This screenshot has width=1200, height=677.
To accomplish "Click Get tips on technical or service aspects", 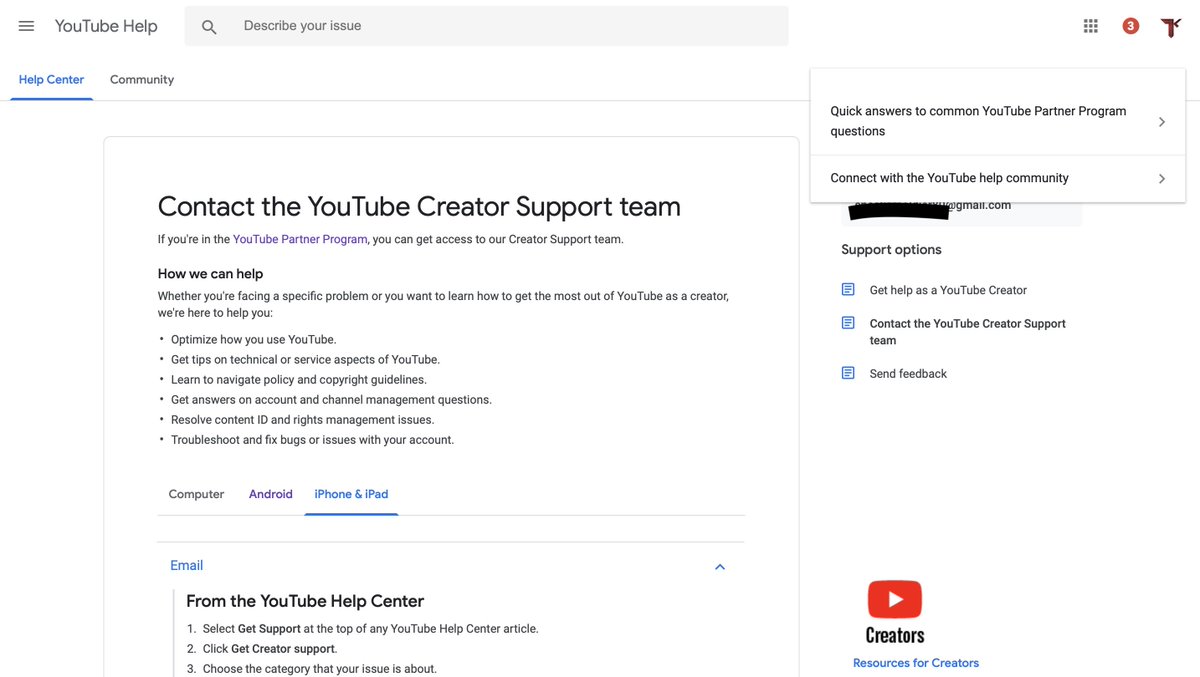I will pos(305,360).
